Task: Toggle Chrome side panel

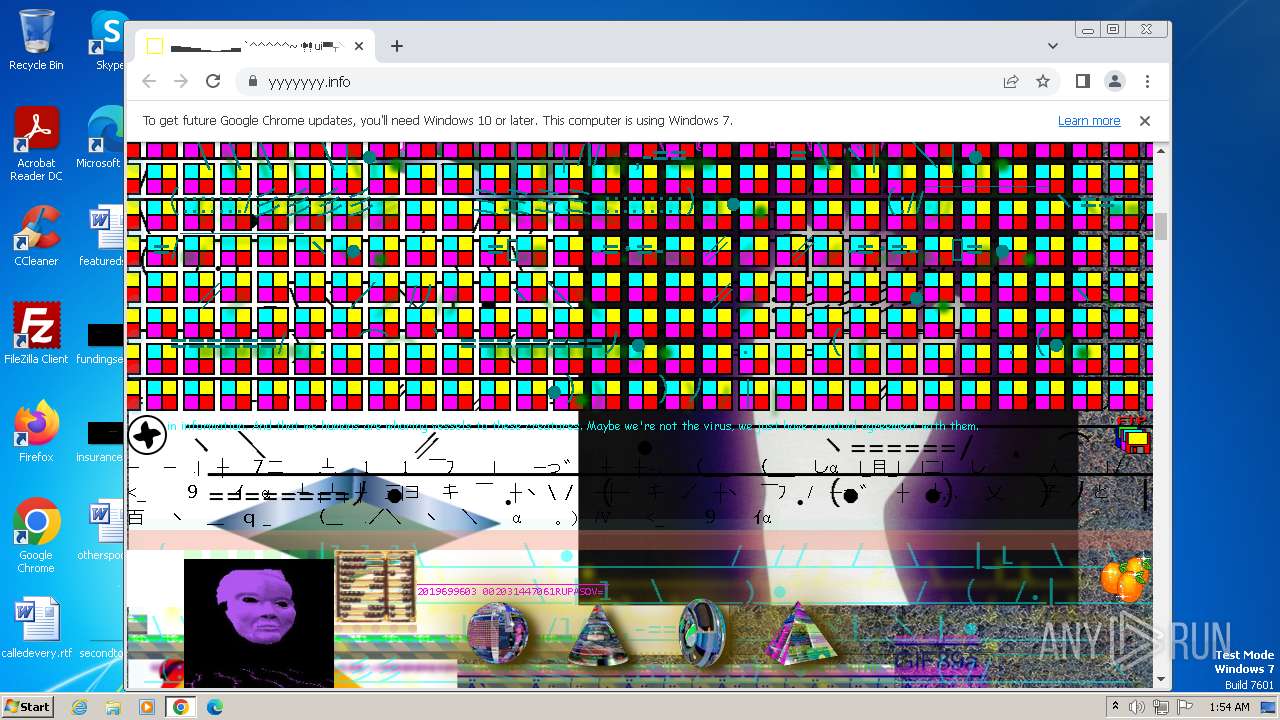Action: pyautogui.click(x=1083, y=82)
